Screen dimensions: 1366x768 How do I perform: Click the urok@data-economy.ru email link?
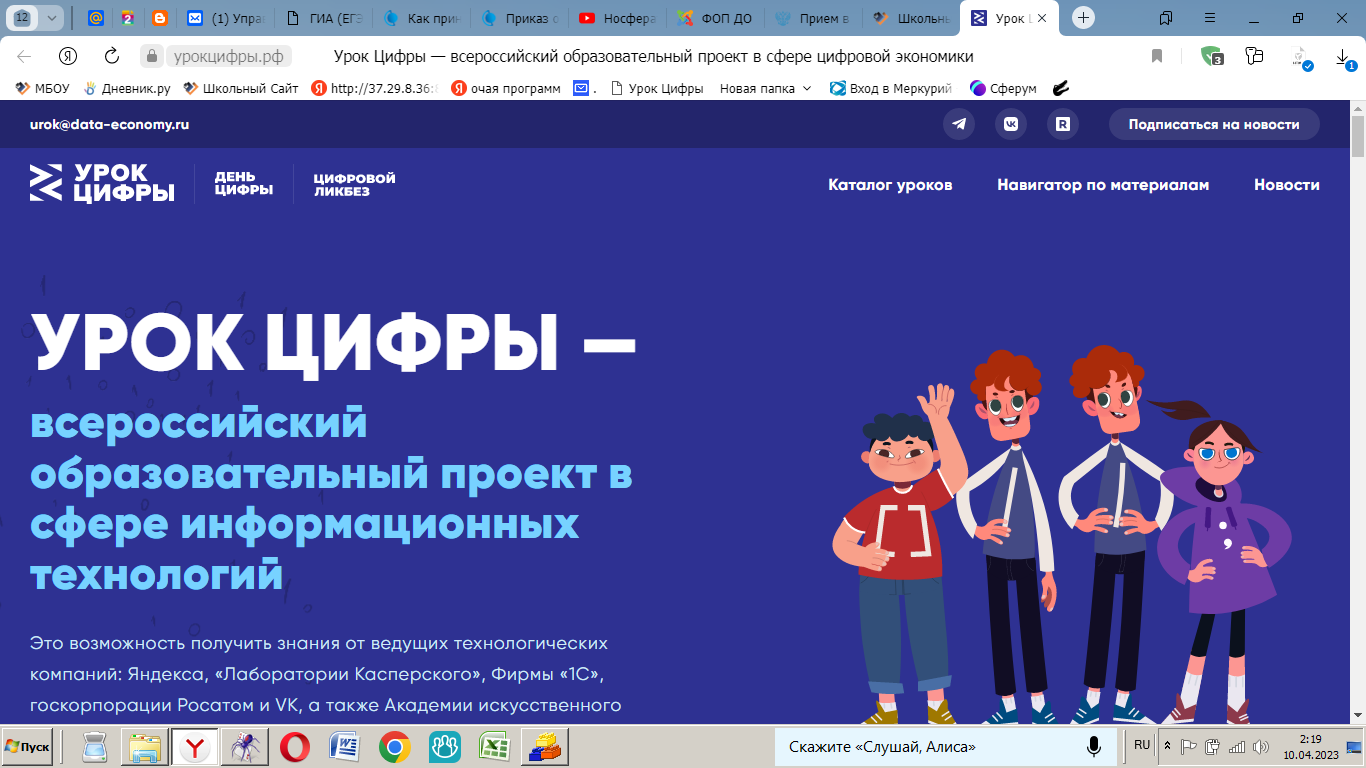tap(110, 125)
